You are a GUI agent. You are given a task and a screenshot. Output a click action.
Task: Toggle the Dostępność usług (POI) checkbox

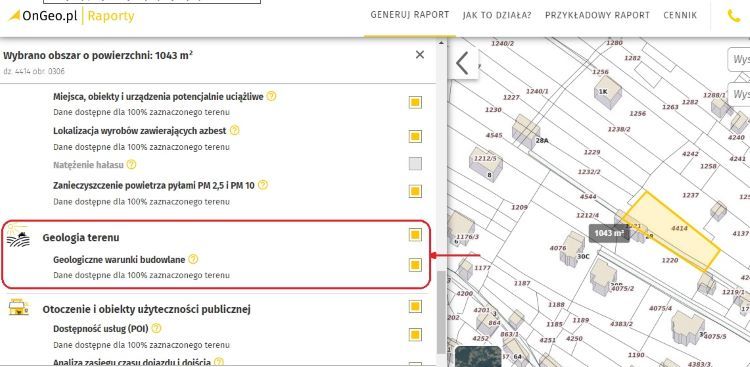[415, 335]
